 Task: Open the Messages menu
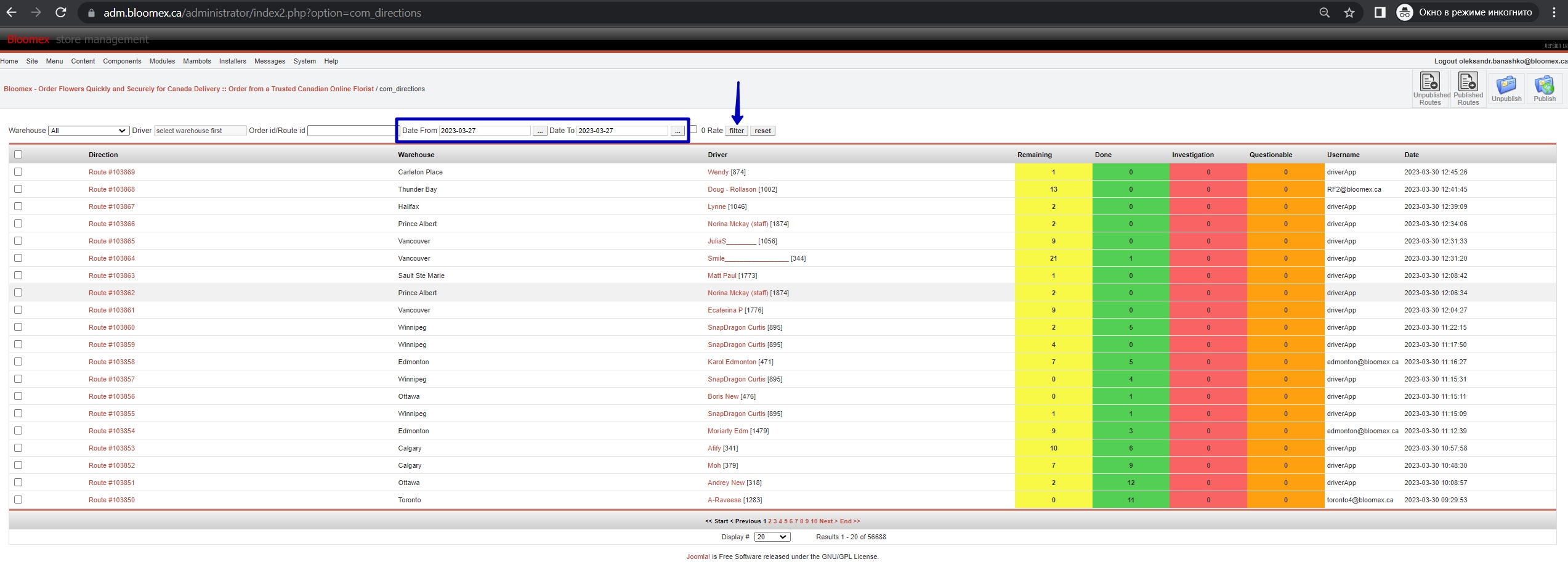tap(270, 61)
